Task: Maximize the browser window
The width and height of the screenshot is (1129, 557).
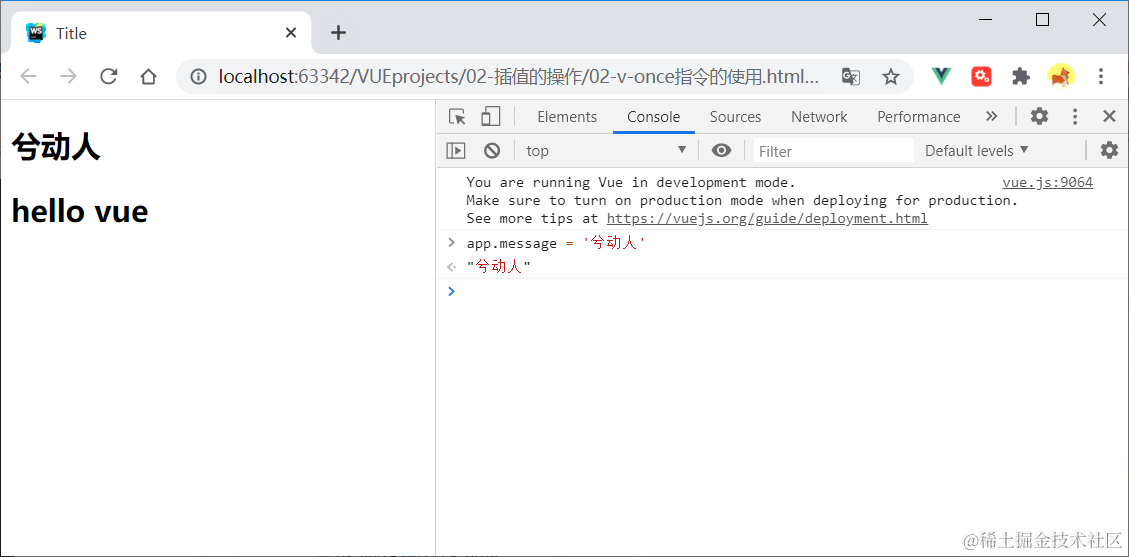Action: point(1042,20)
